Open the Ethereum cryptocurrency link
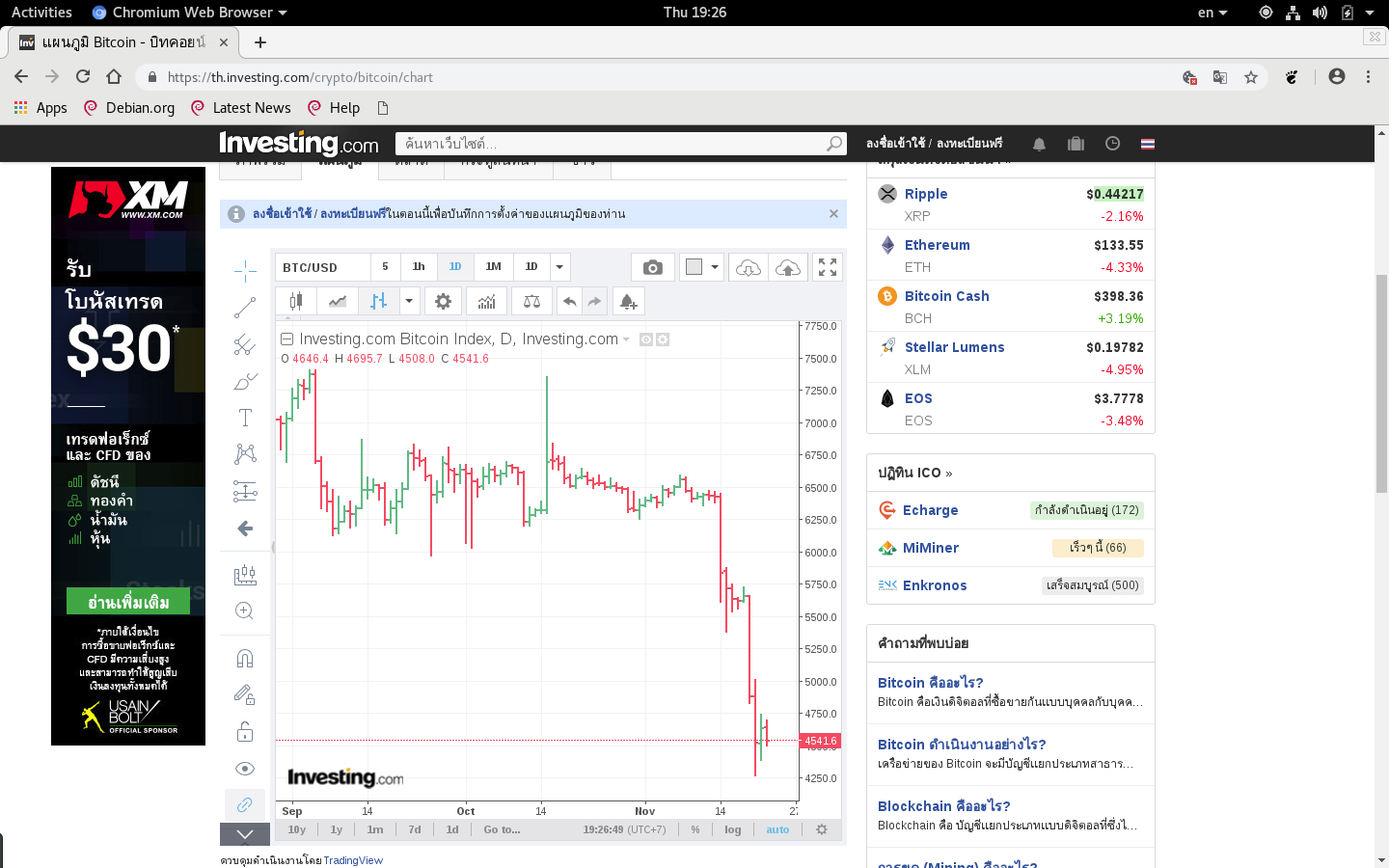The height and width of the screenshot is (868, 1389). (938, 245)
